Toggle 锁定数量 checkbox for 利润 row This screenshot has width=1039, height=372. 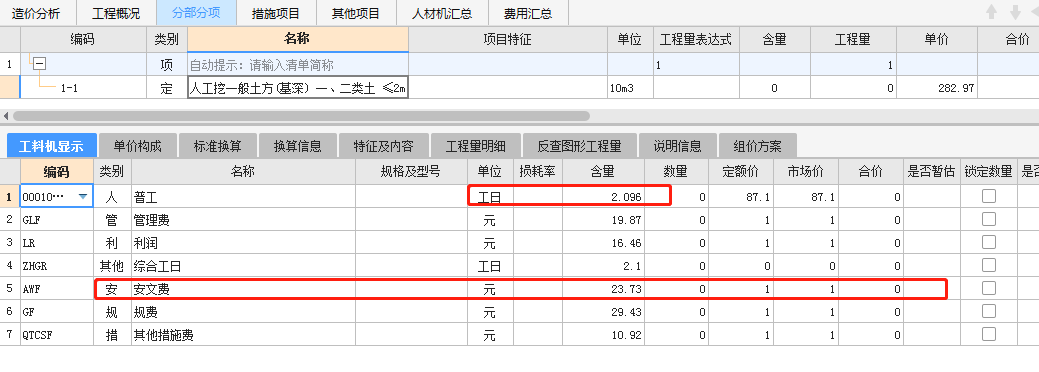pos(989,242)
